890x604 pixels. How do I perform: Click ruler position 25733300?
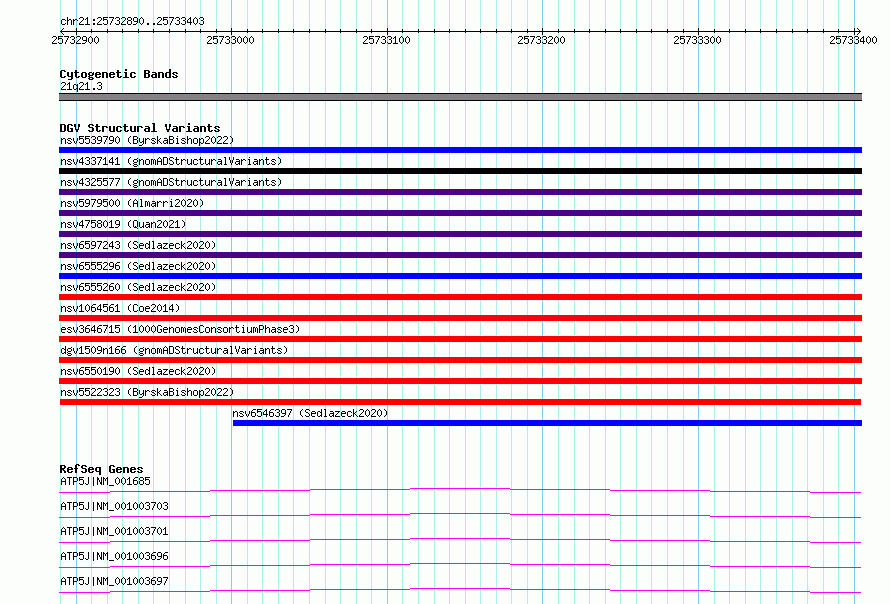click(697, 40)
